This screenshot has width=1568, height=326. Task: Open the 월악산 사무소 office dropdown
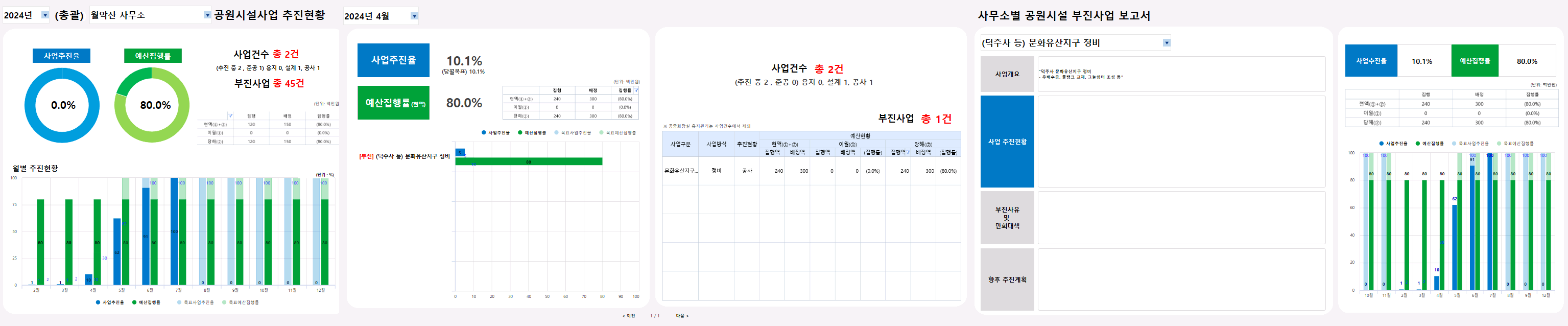(x=207, y=15)
